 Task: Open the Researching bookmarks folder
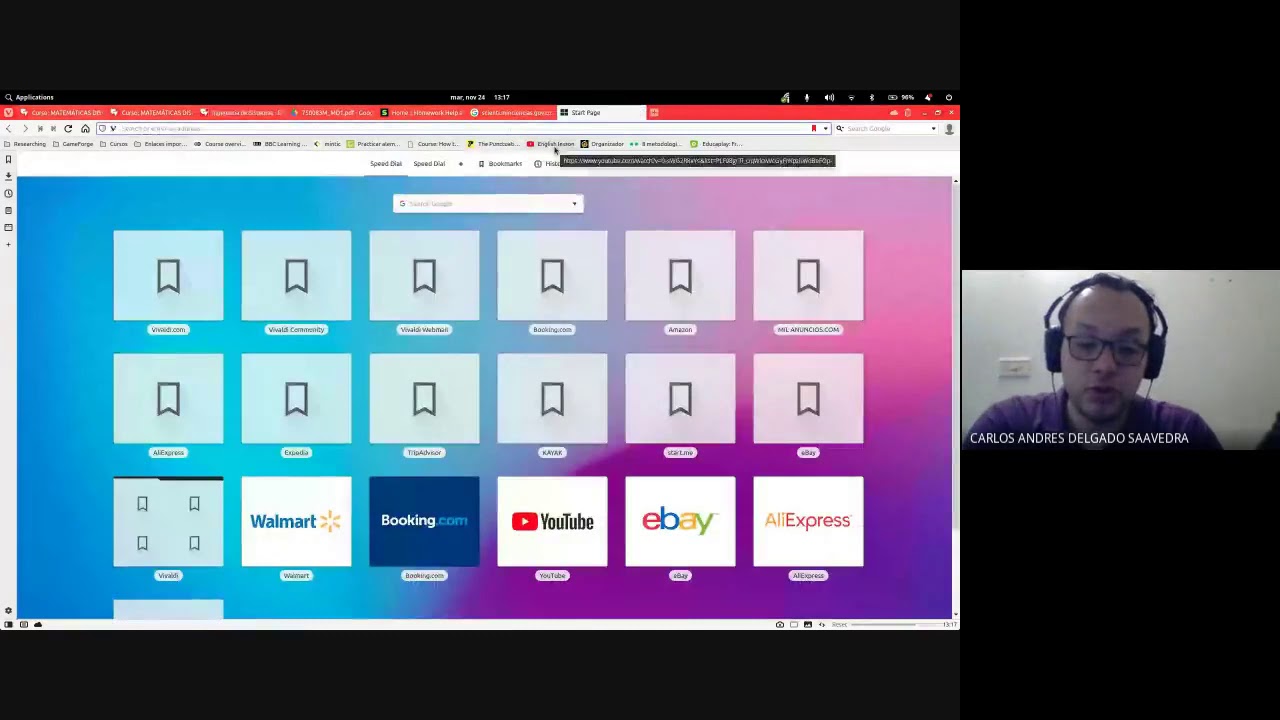click(26, 144)
